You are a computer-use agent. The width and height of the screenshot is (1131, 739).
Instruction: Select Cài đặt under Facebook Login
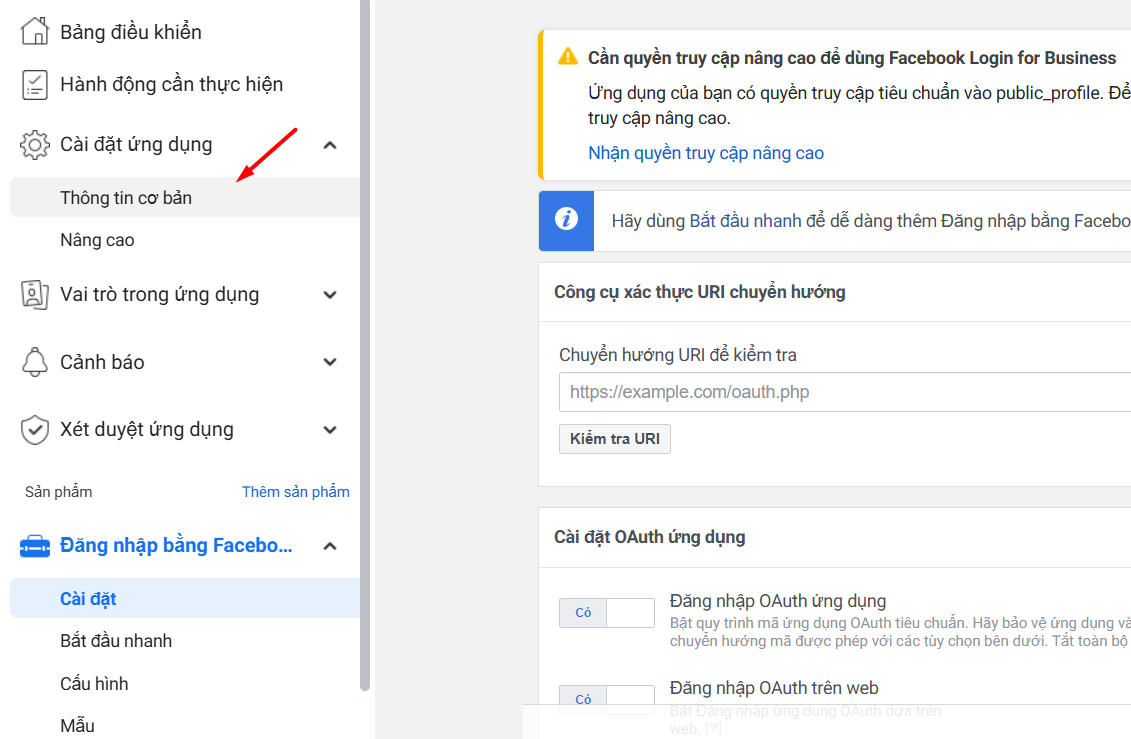(185, 598)
